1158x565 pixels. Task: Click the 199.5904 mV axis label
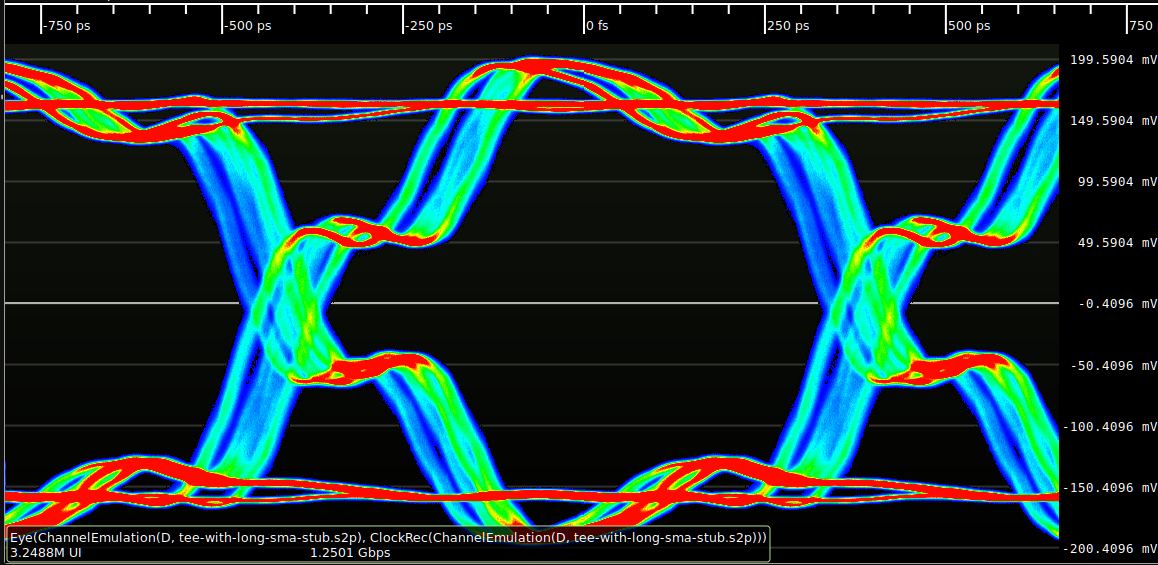(x=1112, y=60)
